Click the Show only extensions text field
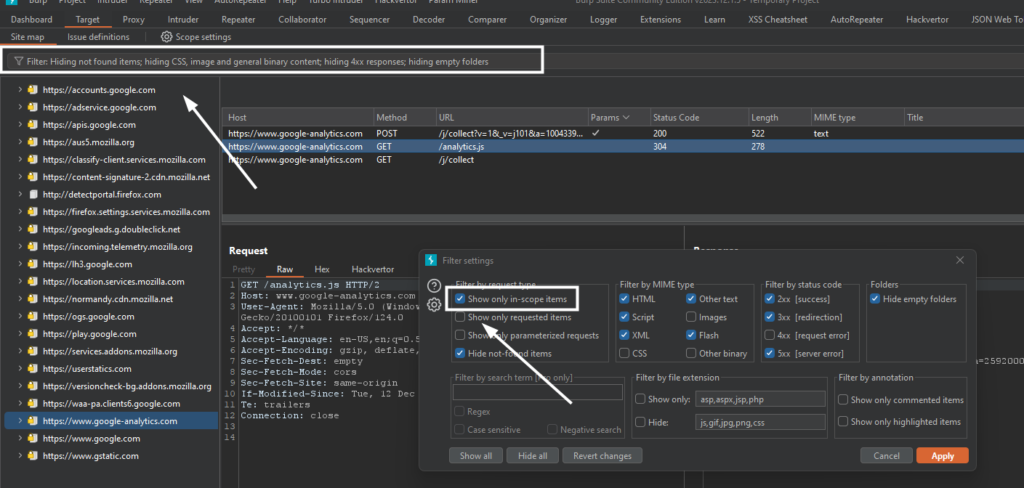 tap(761, 400)
